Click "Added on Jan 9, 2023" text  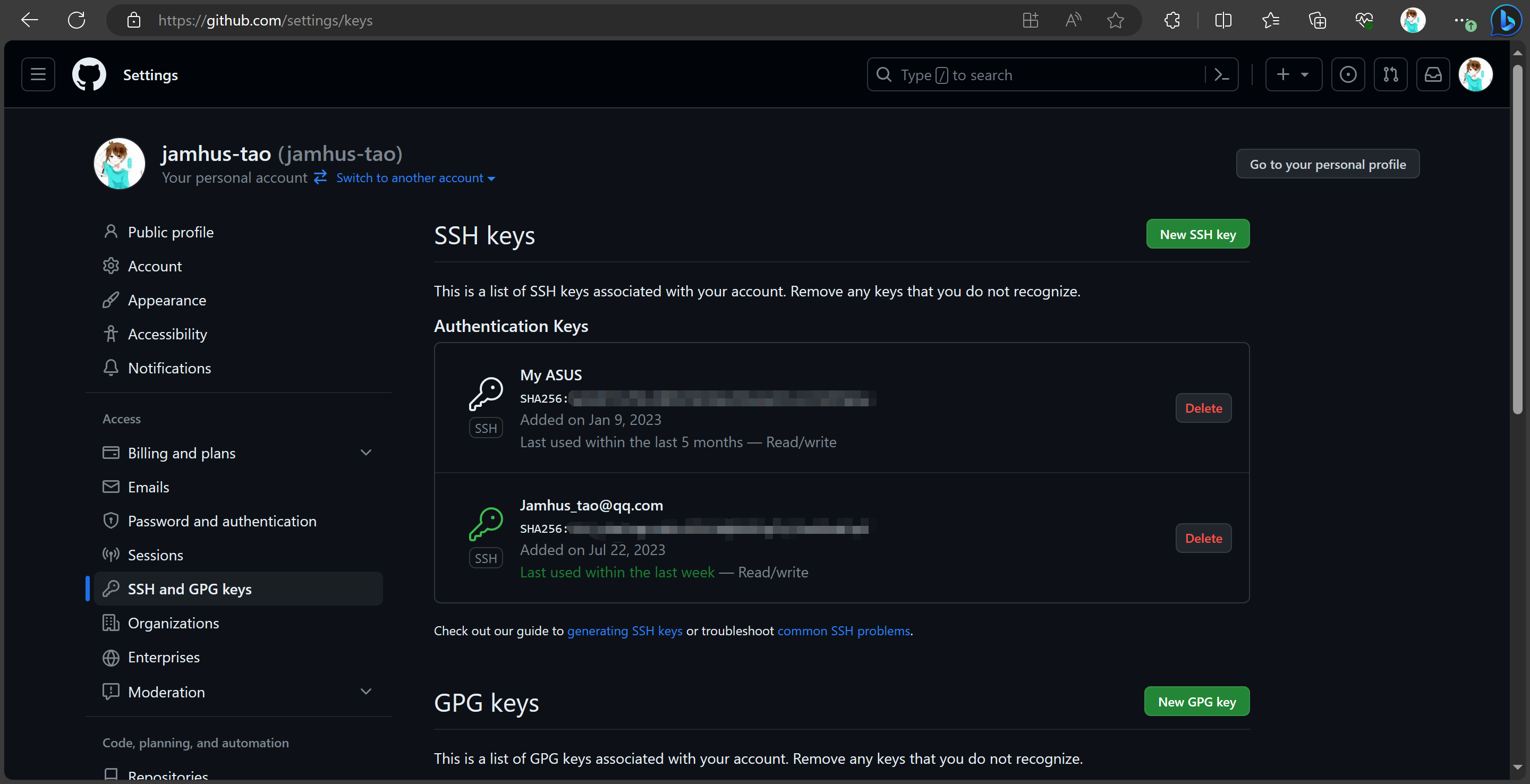(x=590, y=419)
